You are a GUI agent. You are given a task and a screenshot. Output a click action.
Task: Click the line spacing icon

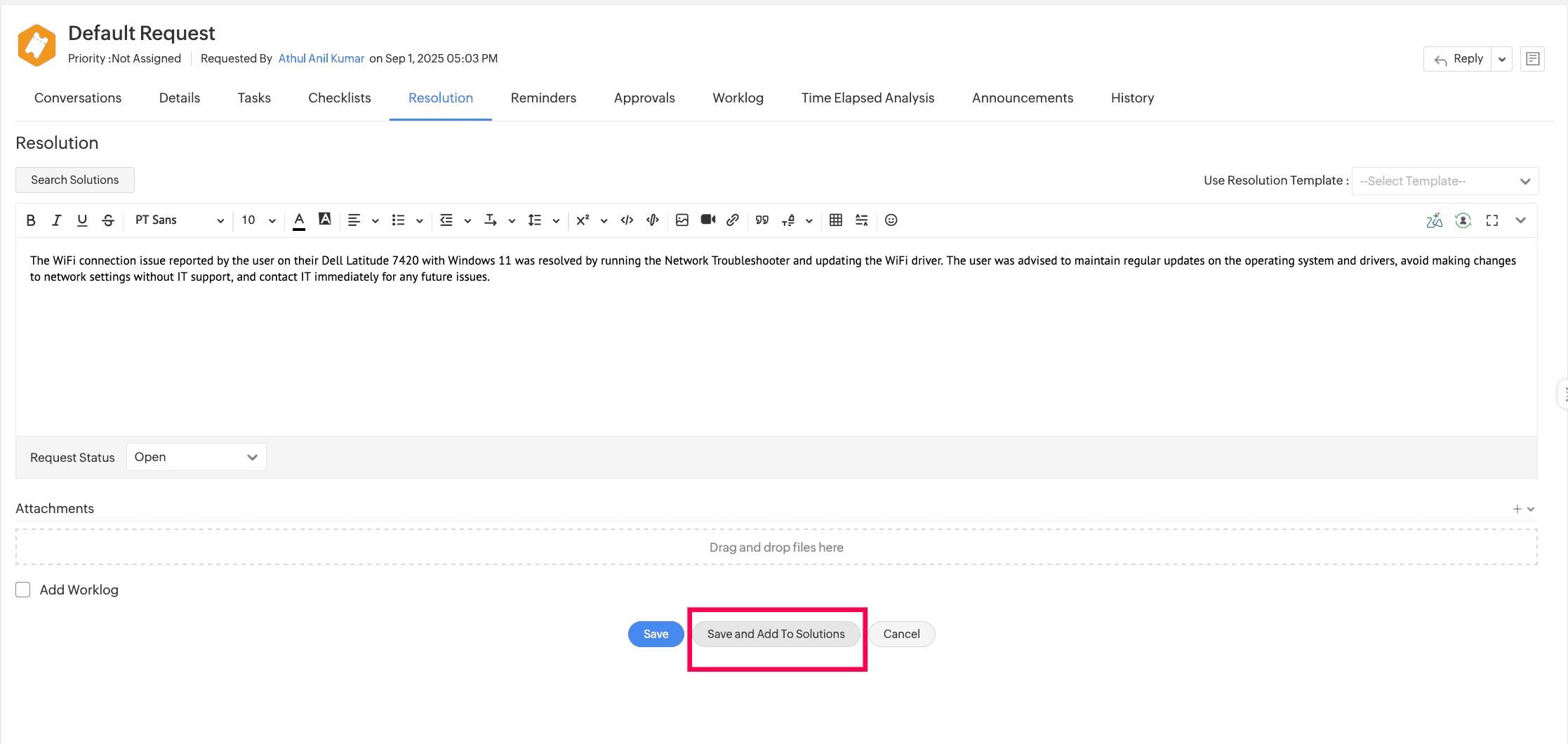click(535, 220)
